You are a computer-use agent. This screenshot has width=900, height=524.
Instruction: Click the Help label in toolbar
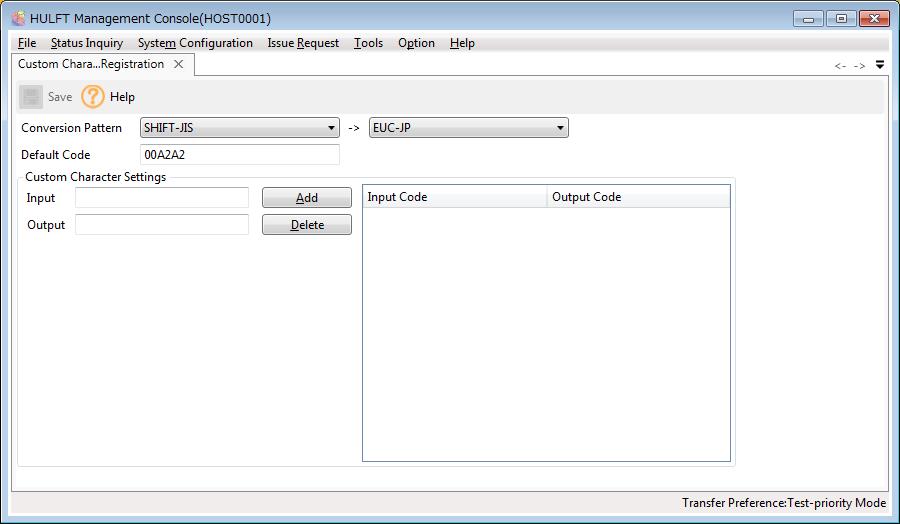click(x=122, y=97)
